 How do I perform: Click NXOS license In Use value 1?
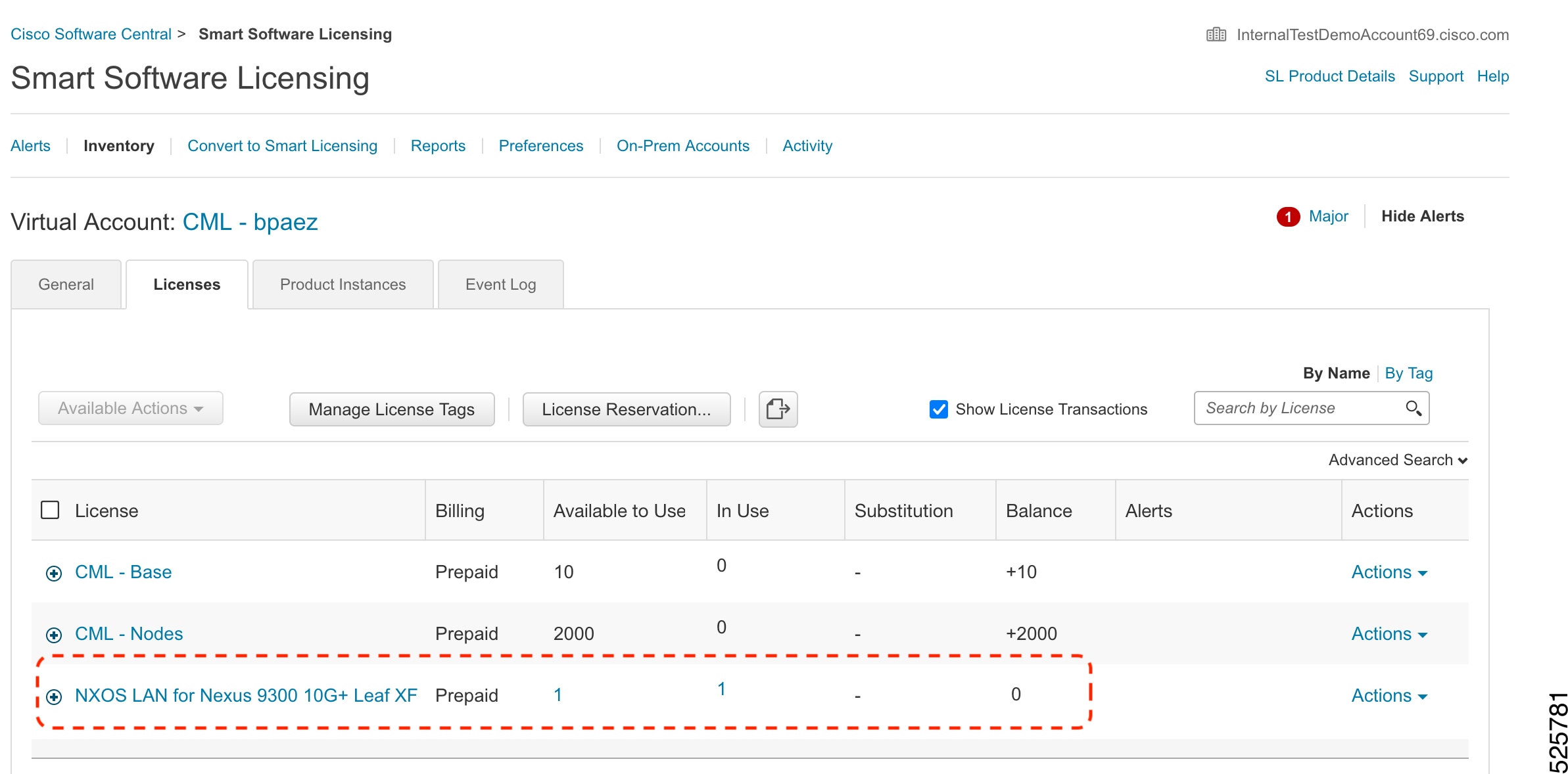[721, 689]
